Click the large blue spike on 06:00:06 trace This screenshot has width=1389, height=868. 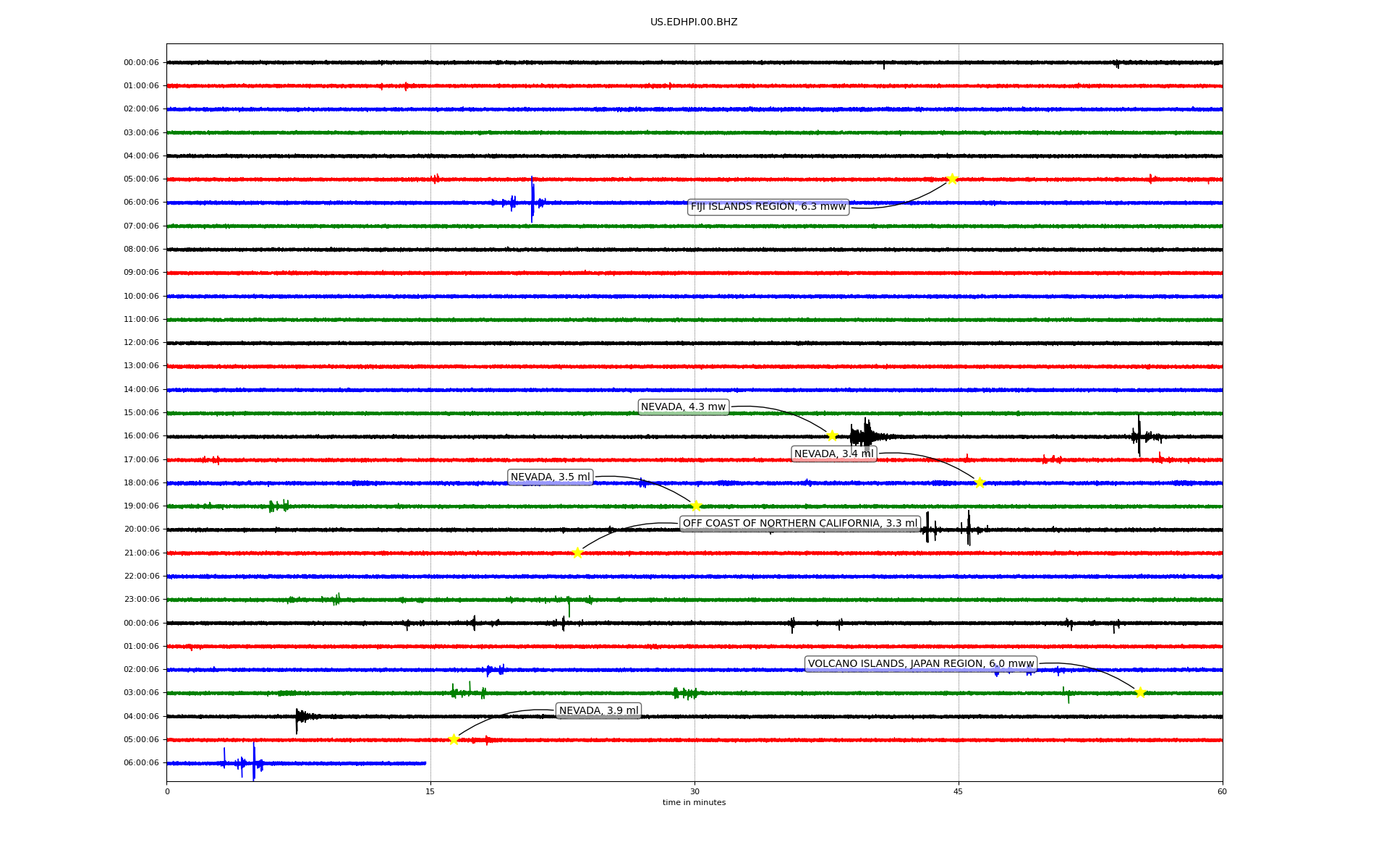532,199
